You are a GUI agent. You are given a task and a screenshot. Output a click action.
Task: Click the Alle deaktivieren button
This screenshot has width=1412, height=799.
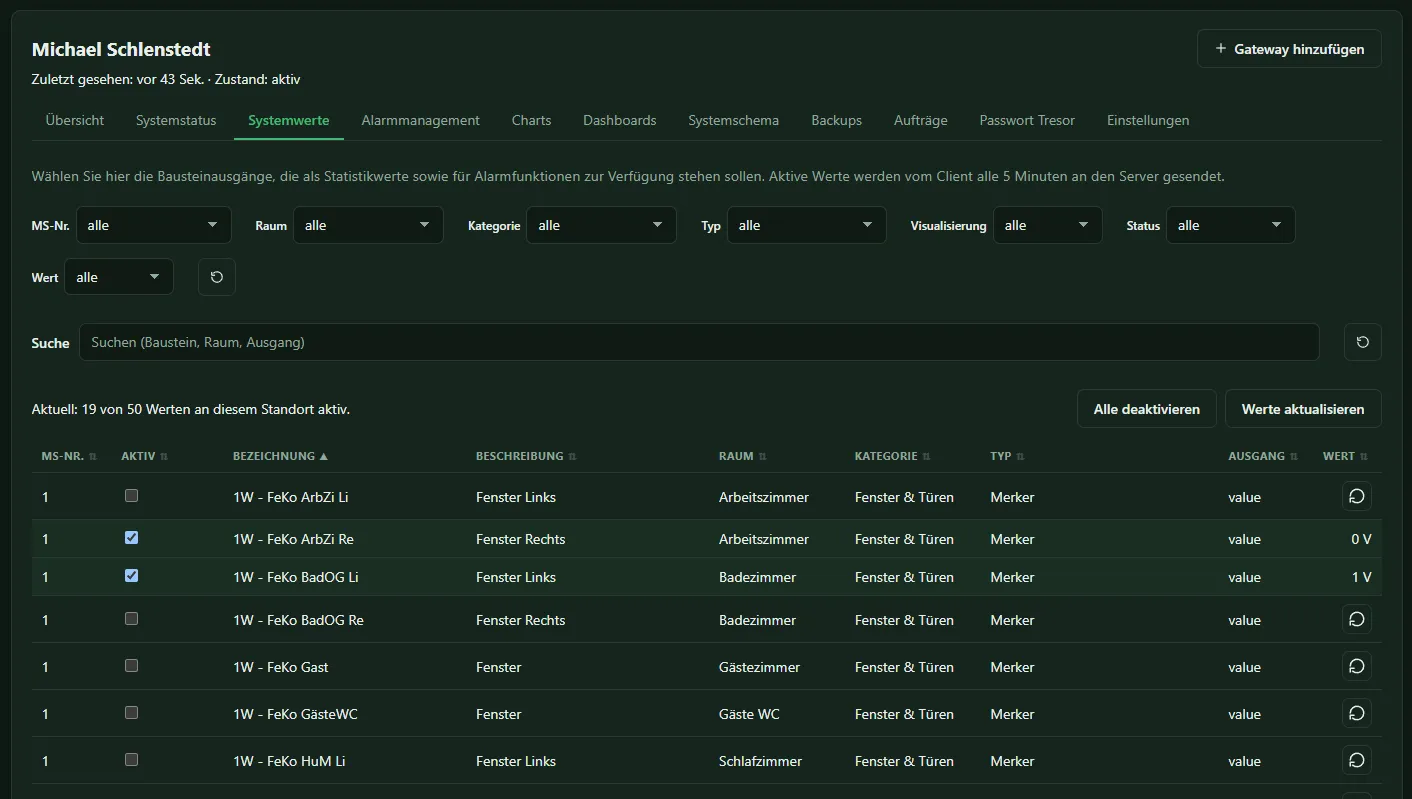click(x=1146, y=409)
